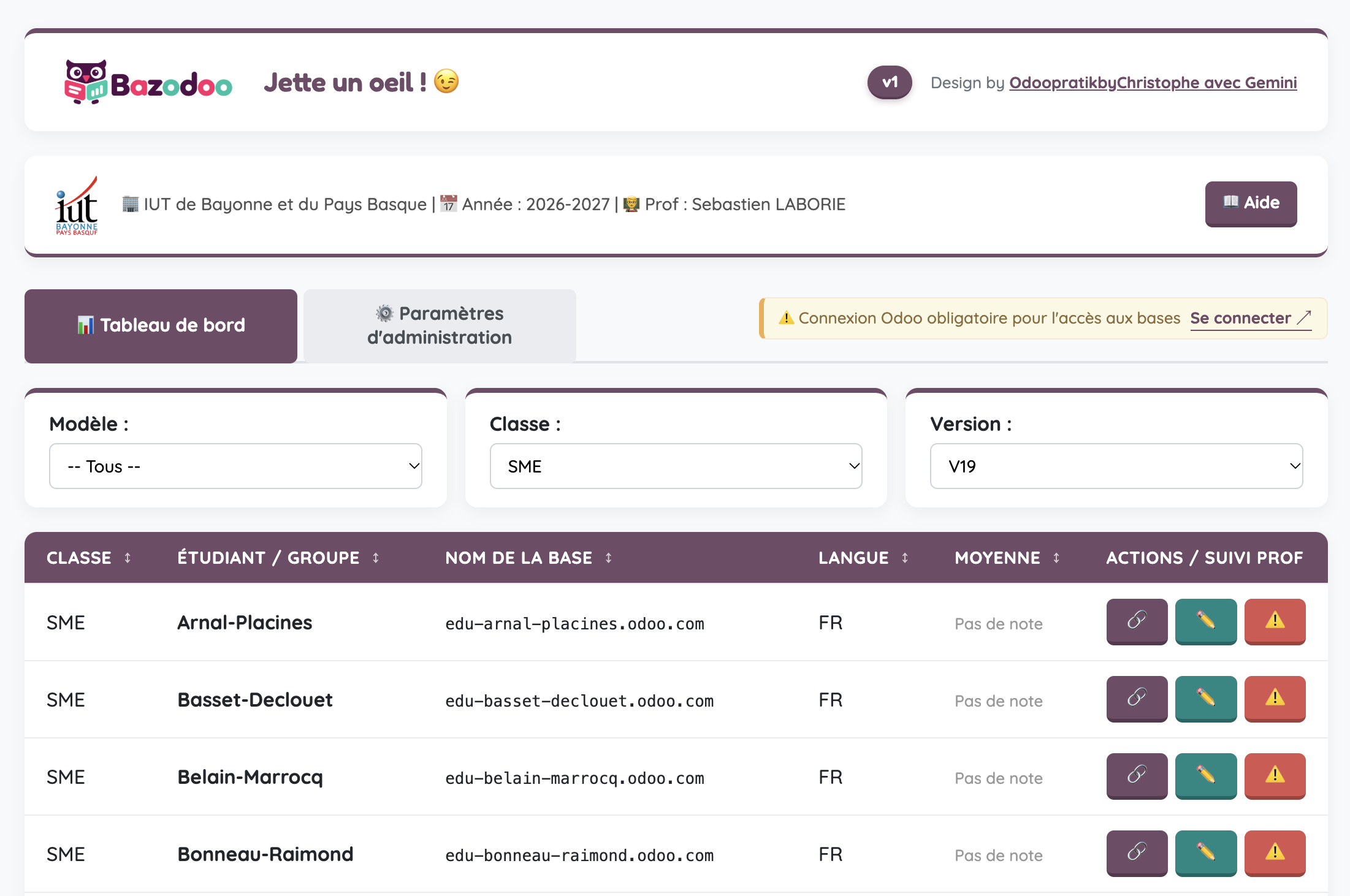1350x896 pixels.
Task: Click the Se connecter link
Action: 1251,318
